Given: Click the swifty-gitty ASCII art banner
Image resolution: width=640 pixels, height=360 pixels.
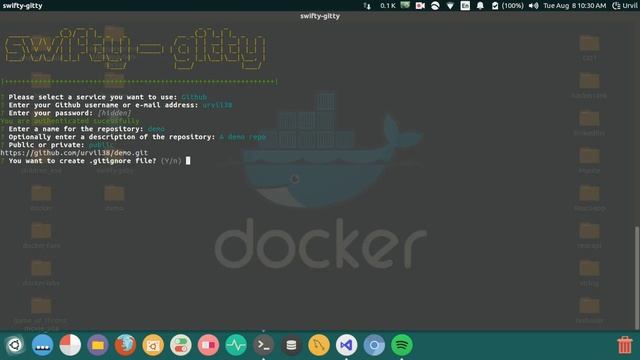Looking at the screenshot, I should click(135, 49).
